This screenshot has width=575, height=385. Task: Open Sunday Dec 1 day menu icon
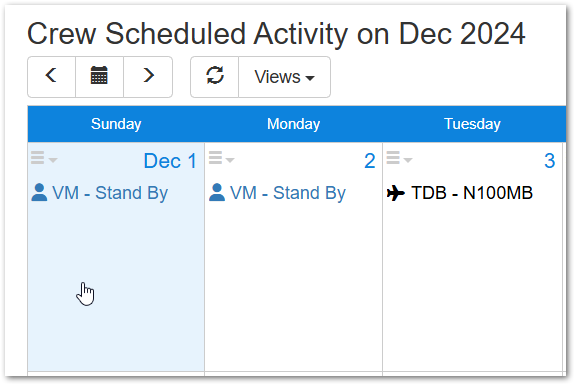pos(44,158)
